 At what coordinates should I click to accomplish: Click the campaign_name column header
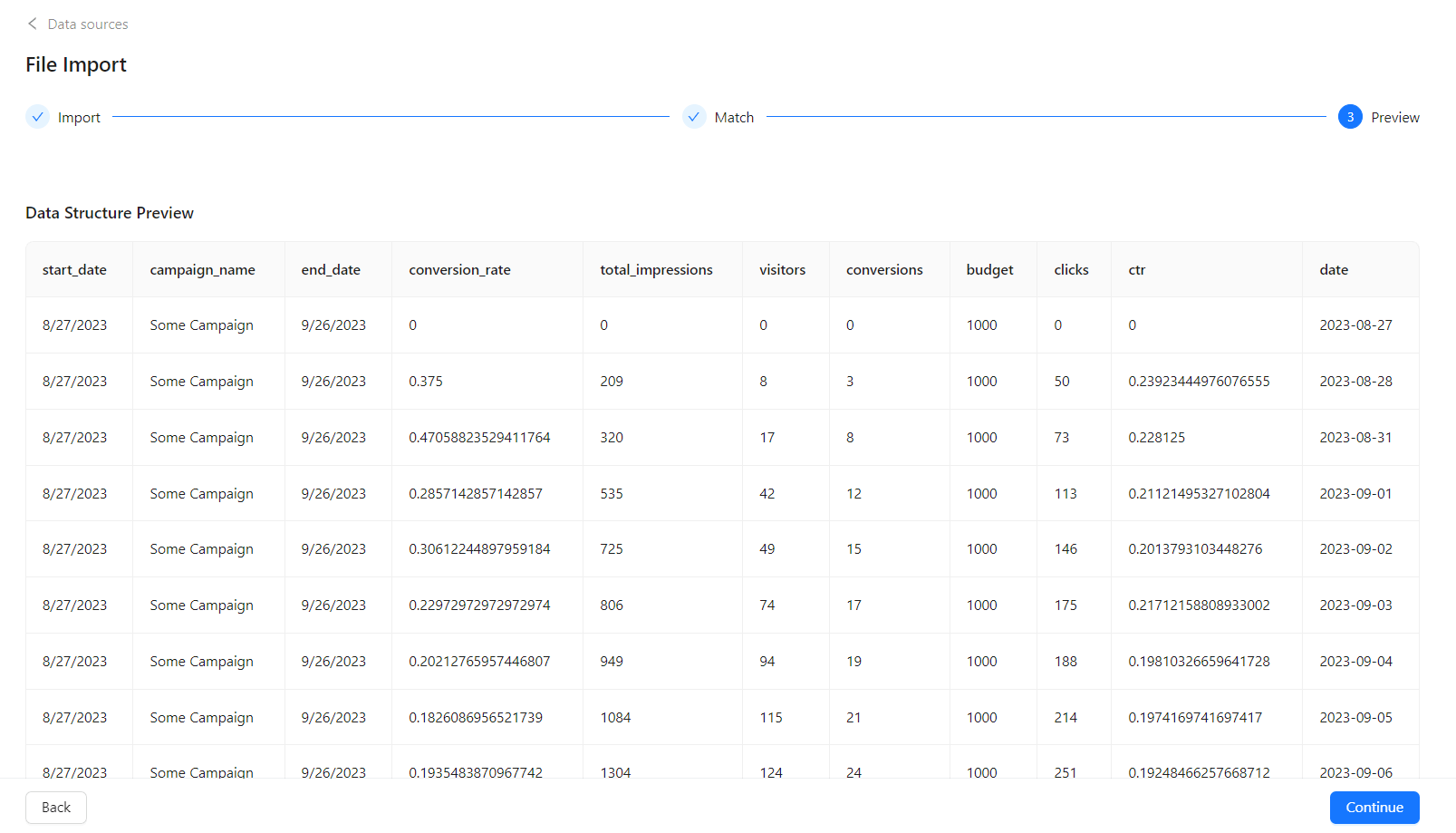[202, 270]
